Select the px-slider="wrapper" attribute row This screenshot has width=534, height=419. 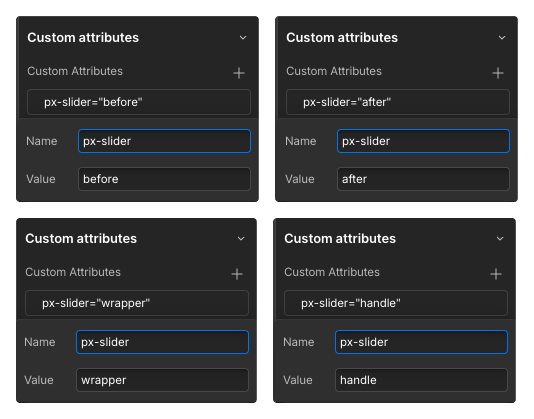click(x=137, y=303)
